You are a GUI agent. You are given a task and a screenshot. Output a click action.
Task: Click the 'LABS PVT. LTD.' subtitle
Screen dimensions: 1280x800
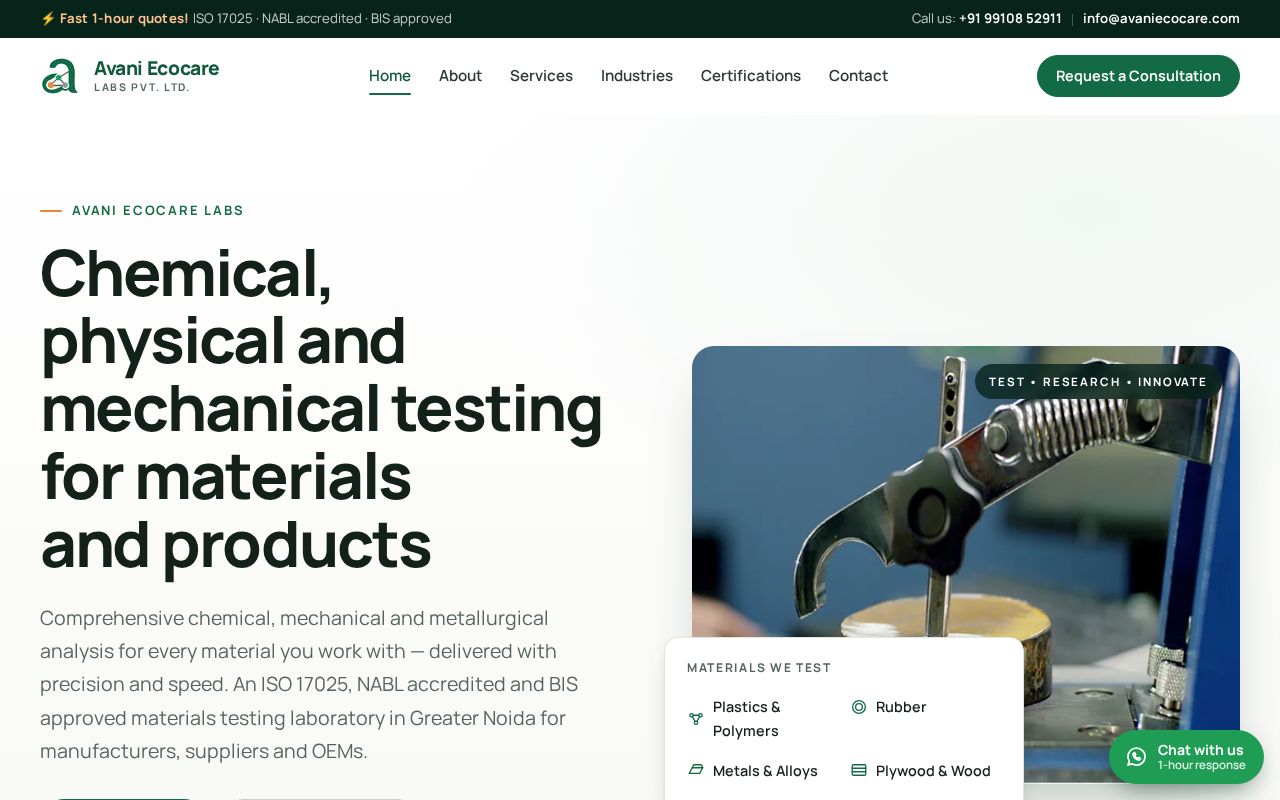pyautogui.click(x=142, y=88)
